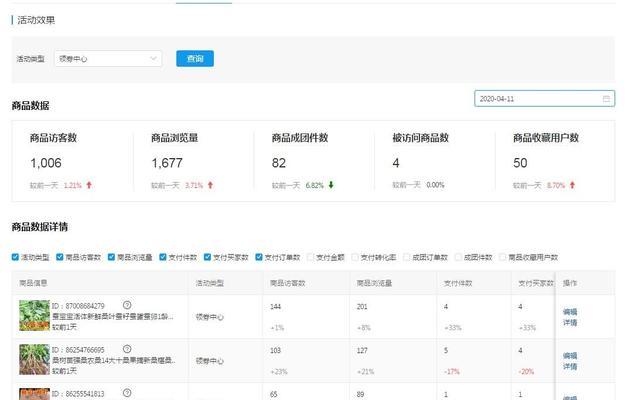Enable the 支付金额 column checkbox
638x400 pixels.
[311, 257]
